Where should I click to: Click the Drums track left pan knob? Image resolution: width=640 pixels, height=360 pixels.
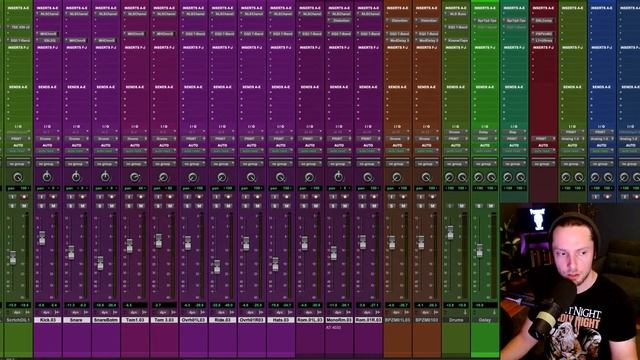point(449,177)
